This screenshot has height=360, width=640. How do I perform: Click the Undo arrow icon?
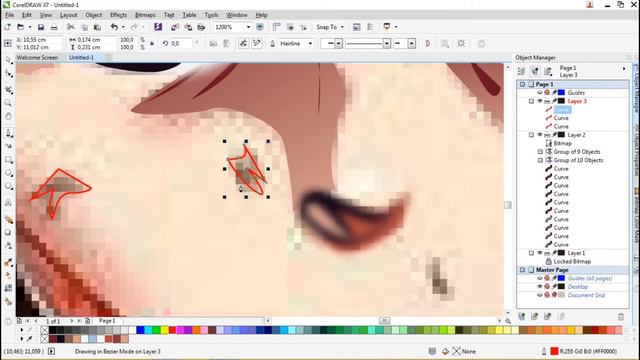point(114,27)
